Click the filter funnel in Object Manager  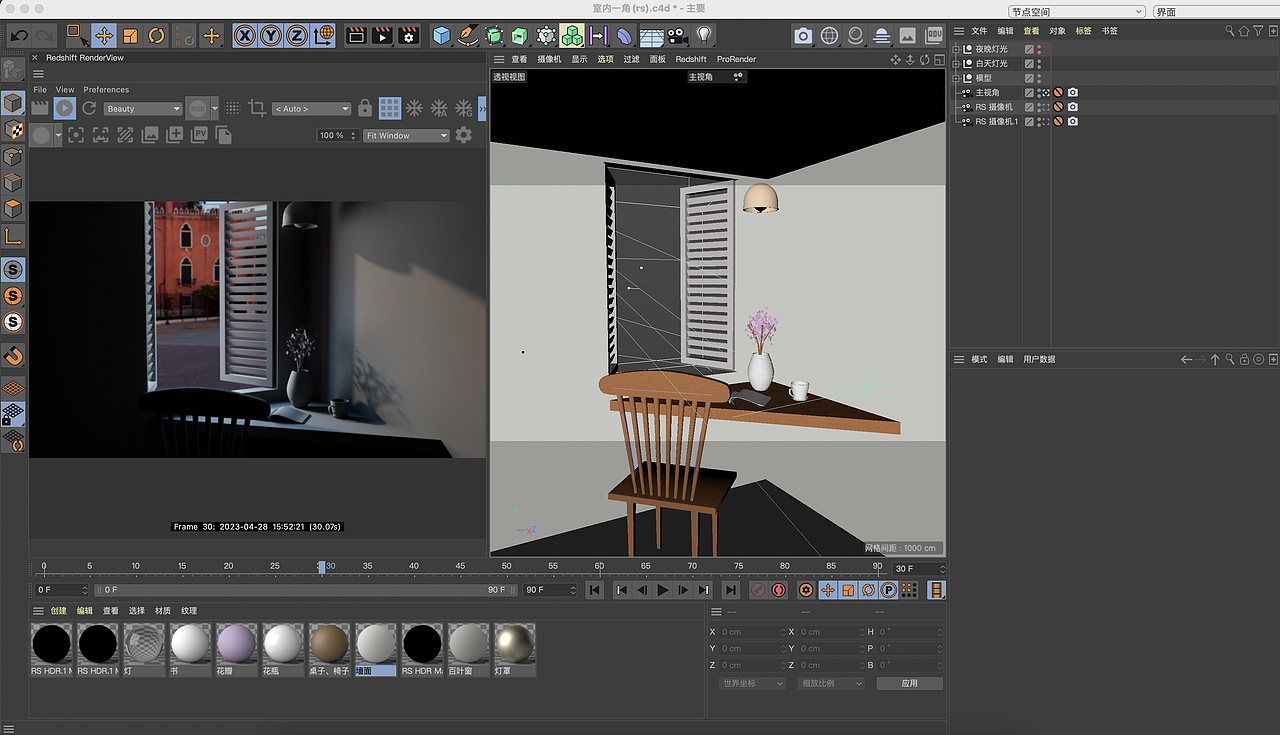1259,31
